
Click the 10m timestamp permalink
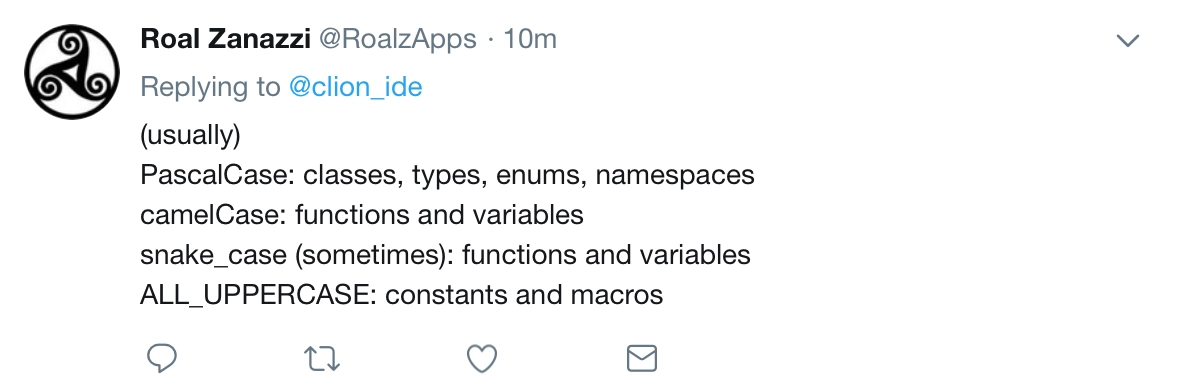coord(530,39)
